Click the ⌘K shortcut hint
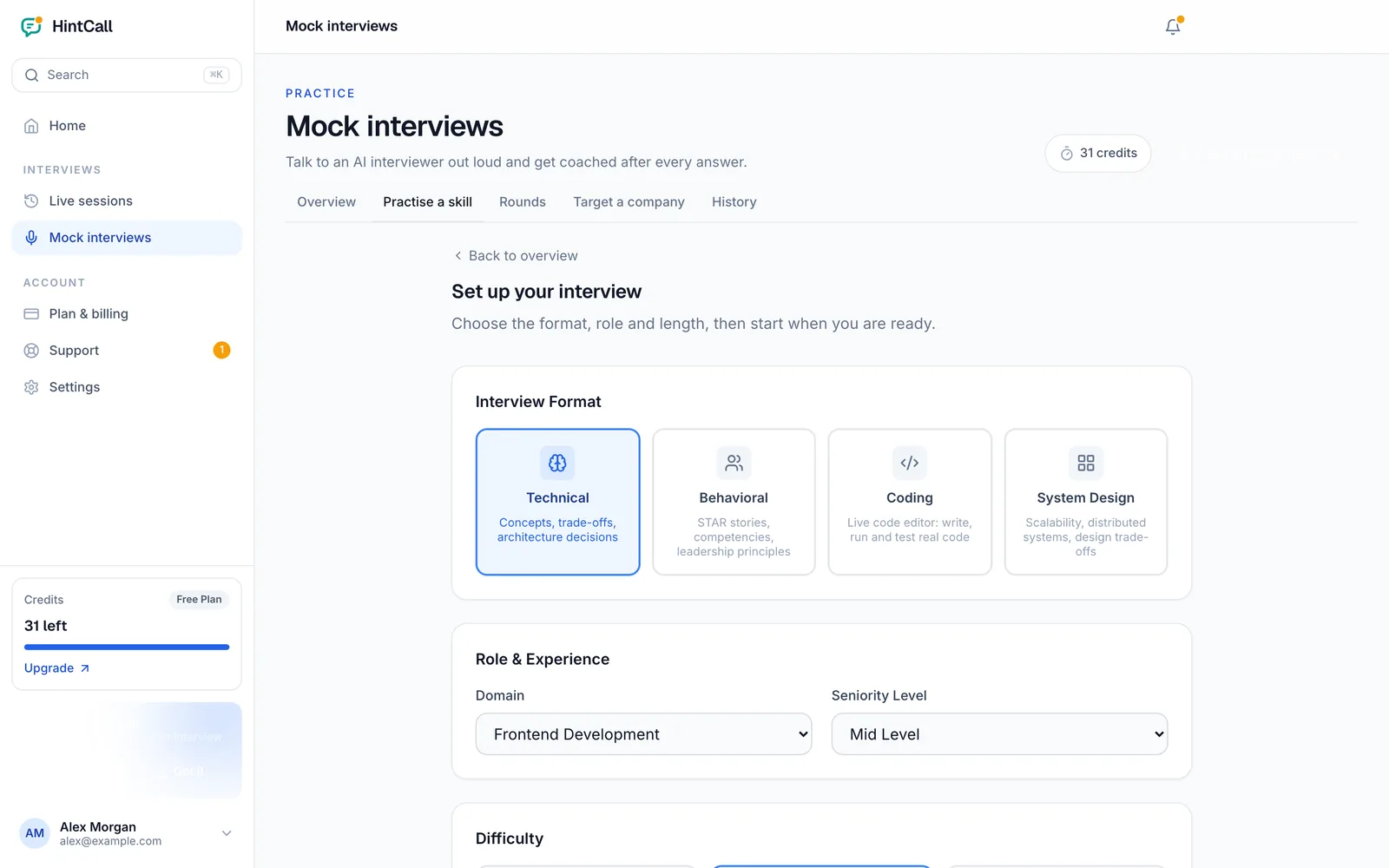 [216, 75]
